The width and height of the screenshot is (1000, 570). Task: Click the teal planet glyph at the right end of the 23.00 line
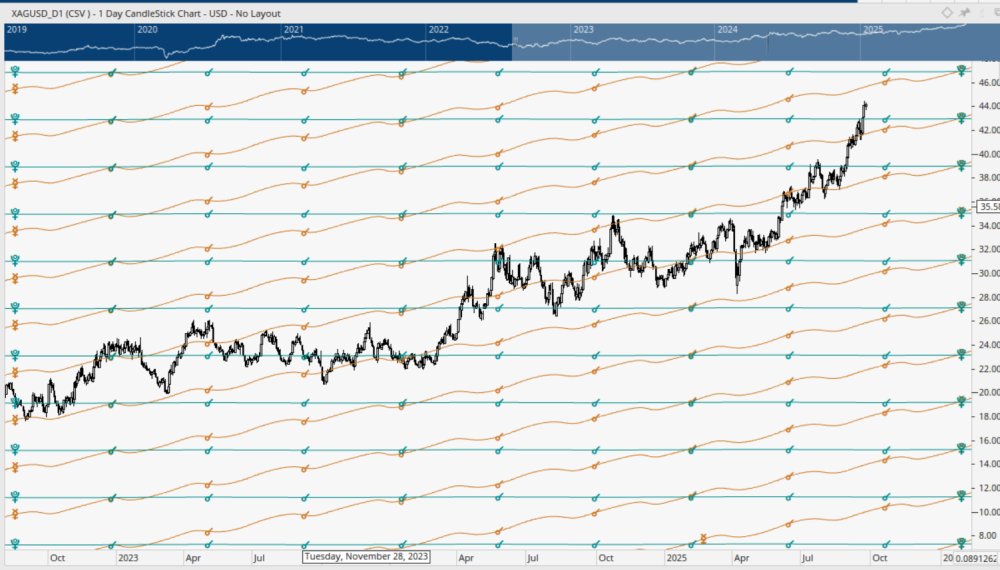961,354
